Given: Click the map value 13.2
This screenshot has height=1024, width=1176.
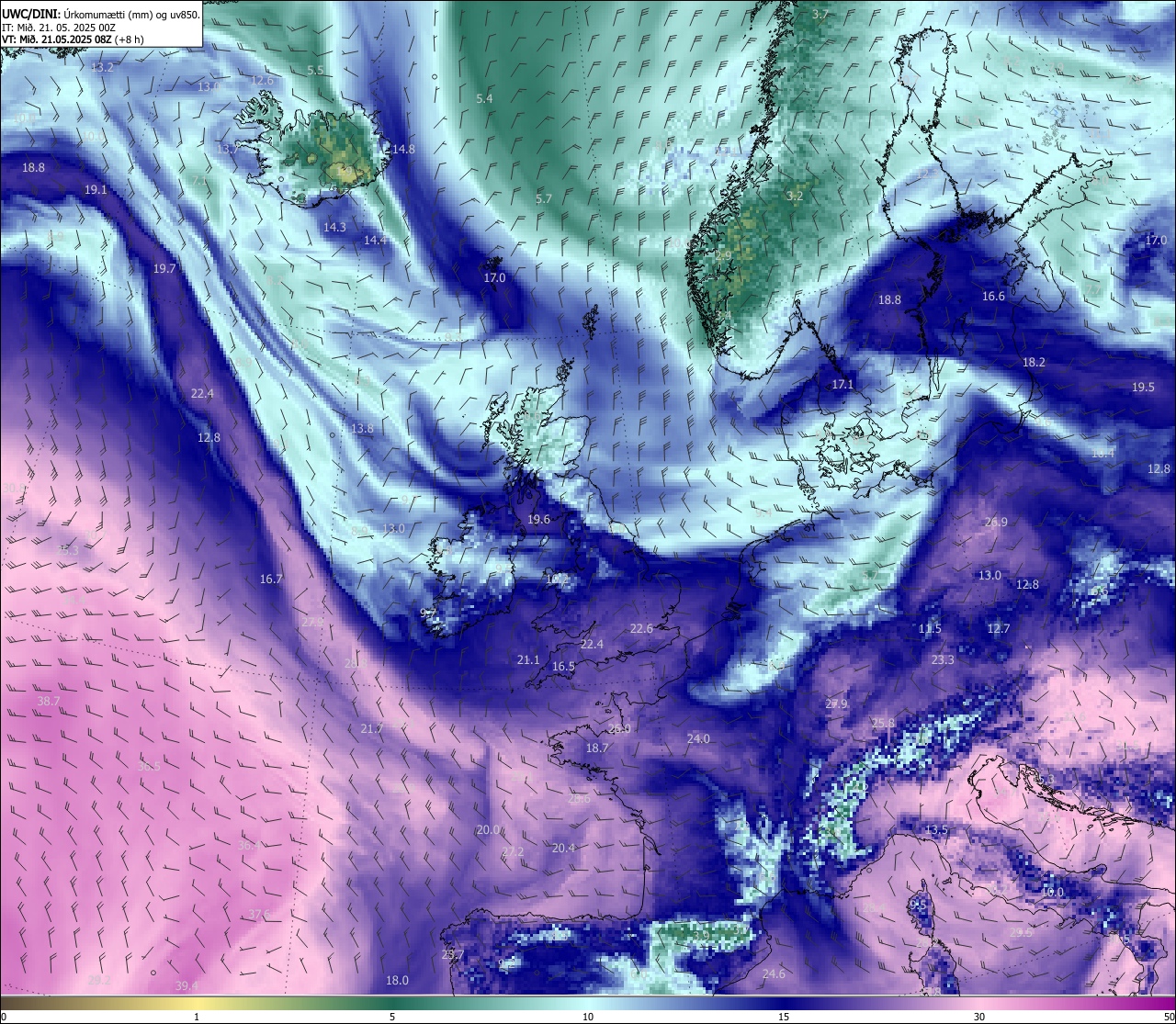Looking at the screenshot, I should pos(103,68).
